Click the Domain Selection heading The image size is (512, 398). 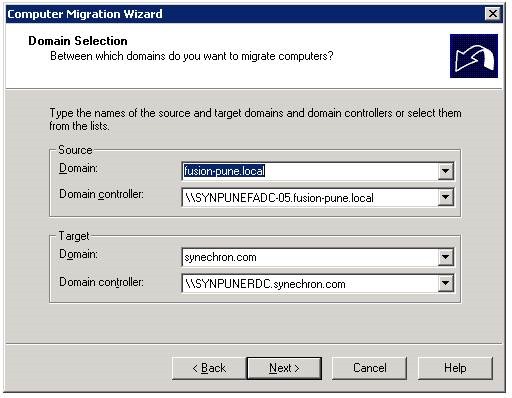pos(78,41)
